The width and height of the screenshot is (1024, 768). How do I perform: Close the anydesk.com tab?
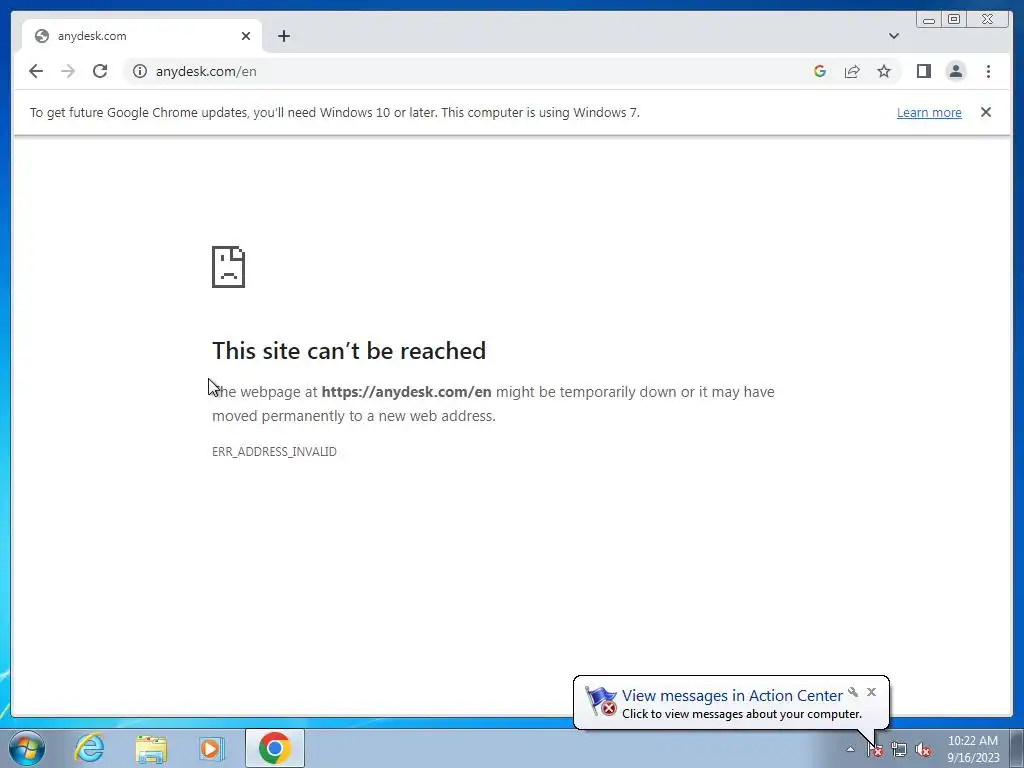pyautogui.click(x=246, y=36)
